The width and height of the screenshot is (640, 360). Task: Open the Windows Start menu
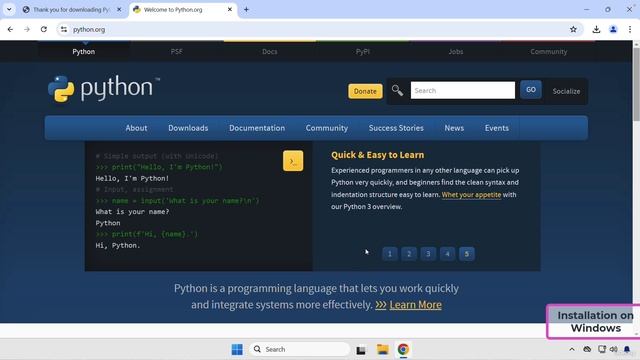(237, 349)
